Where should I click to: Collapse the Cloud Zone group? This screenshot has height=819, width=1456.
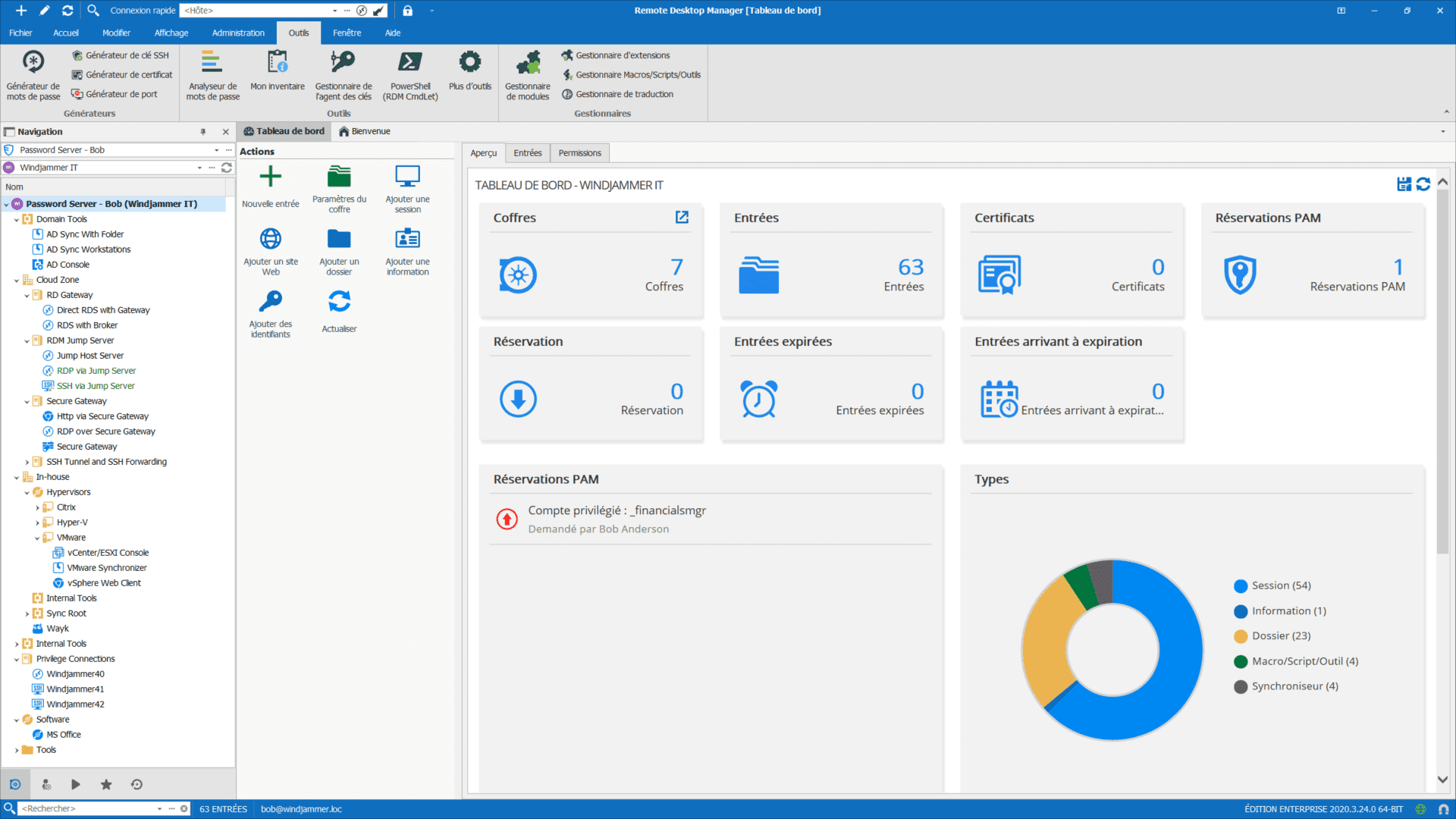click(x=17, y=280)
